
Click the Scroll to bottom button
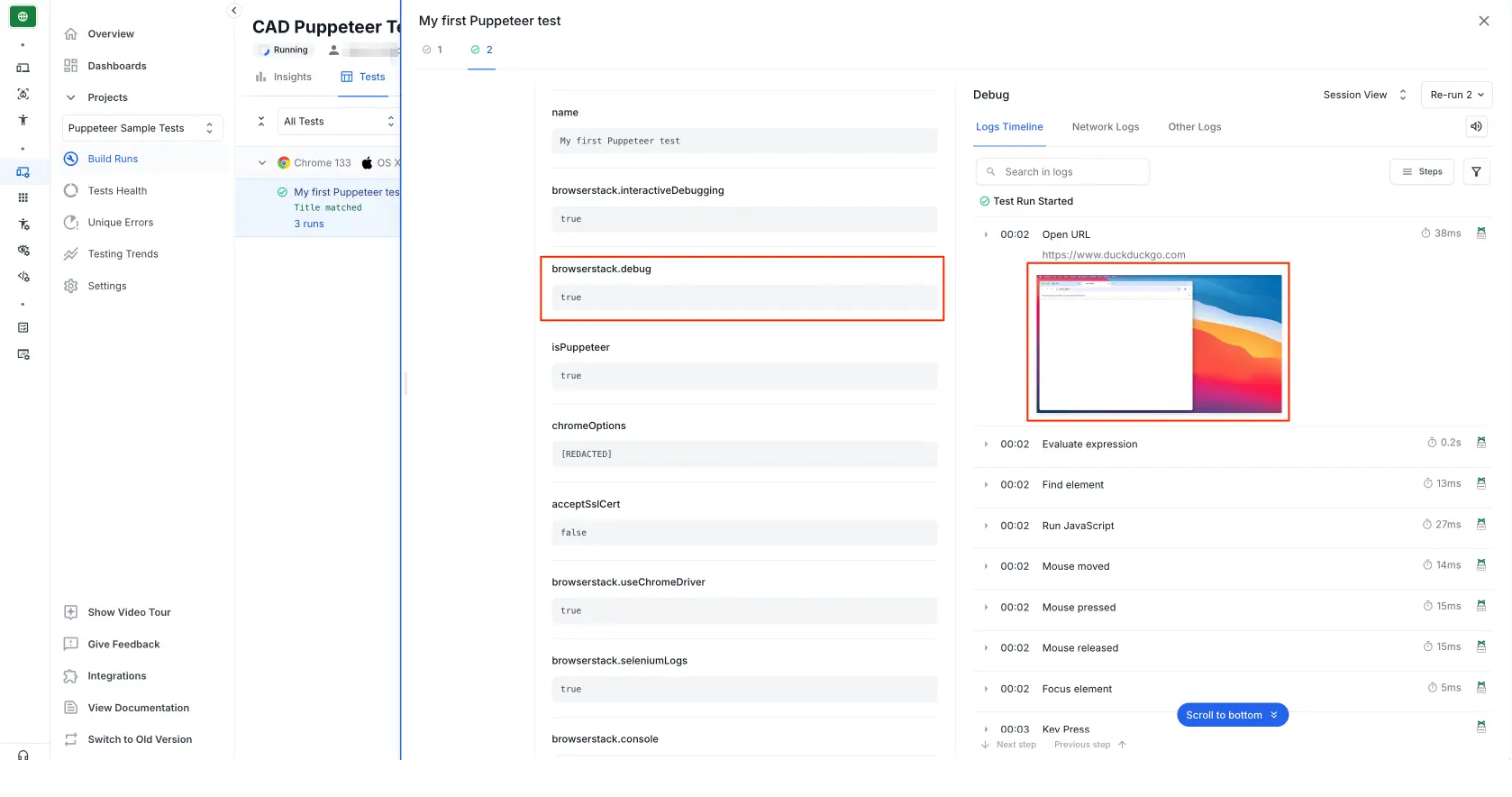click(1232, 715)
